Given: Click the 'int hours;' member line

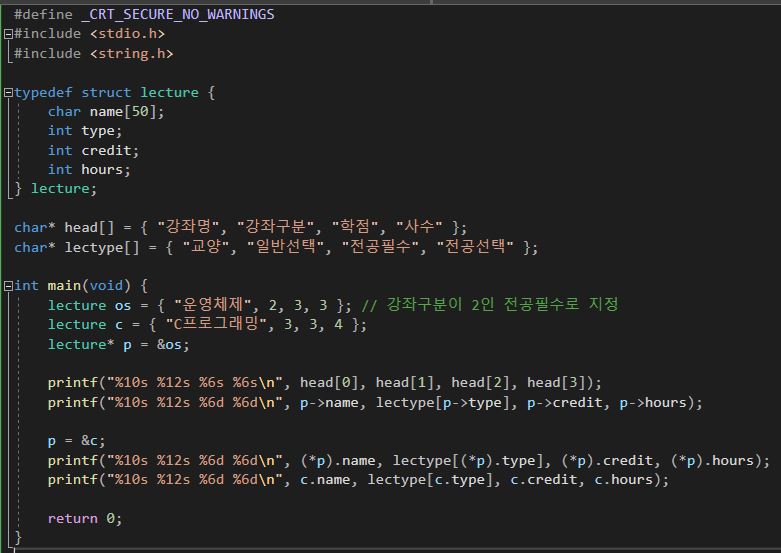Looking at the screenshot, I should pos(89,170).
